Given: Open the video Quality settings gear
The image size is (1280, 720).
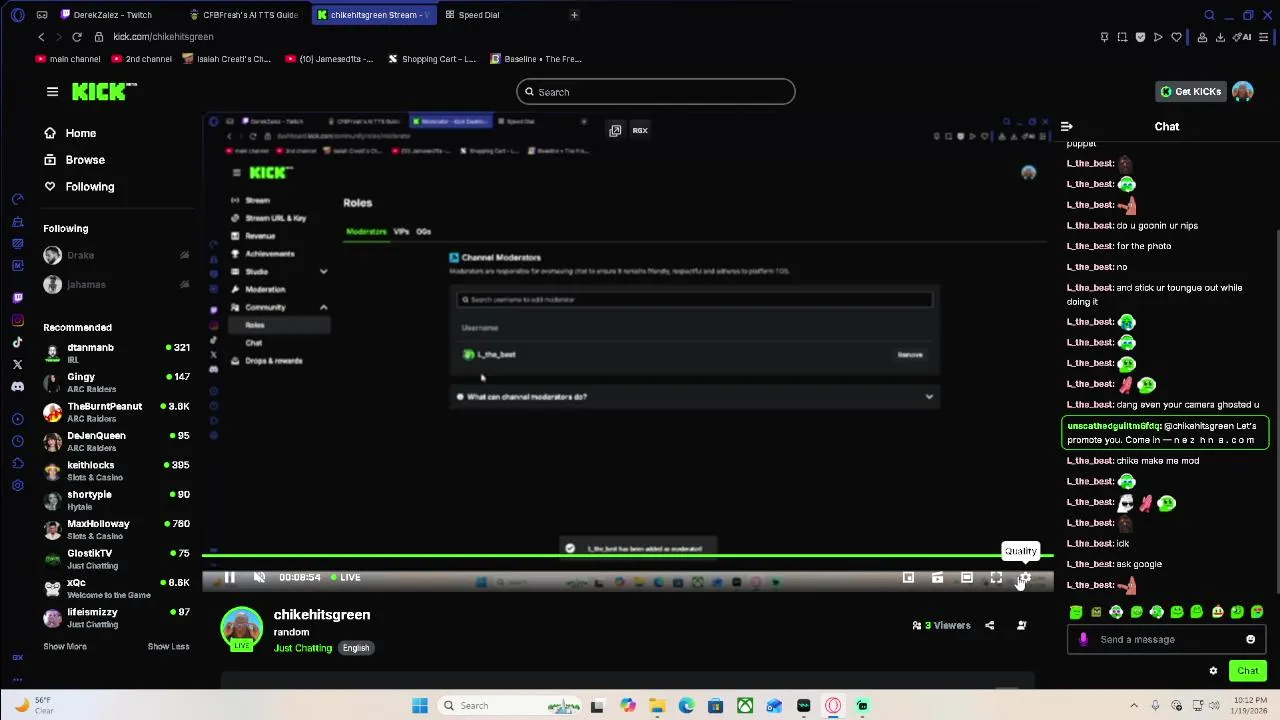Looking at the screenshot, I should (x=1025, y=577).
